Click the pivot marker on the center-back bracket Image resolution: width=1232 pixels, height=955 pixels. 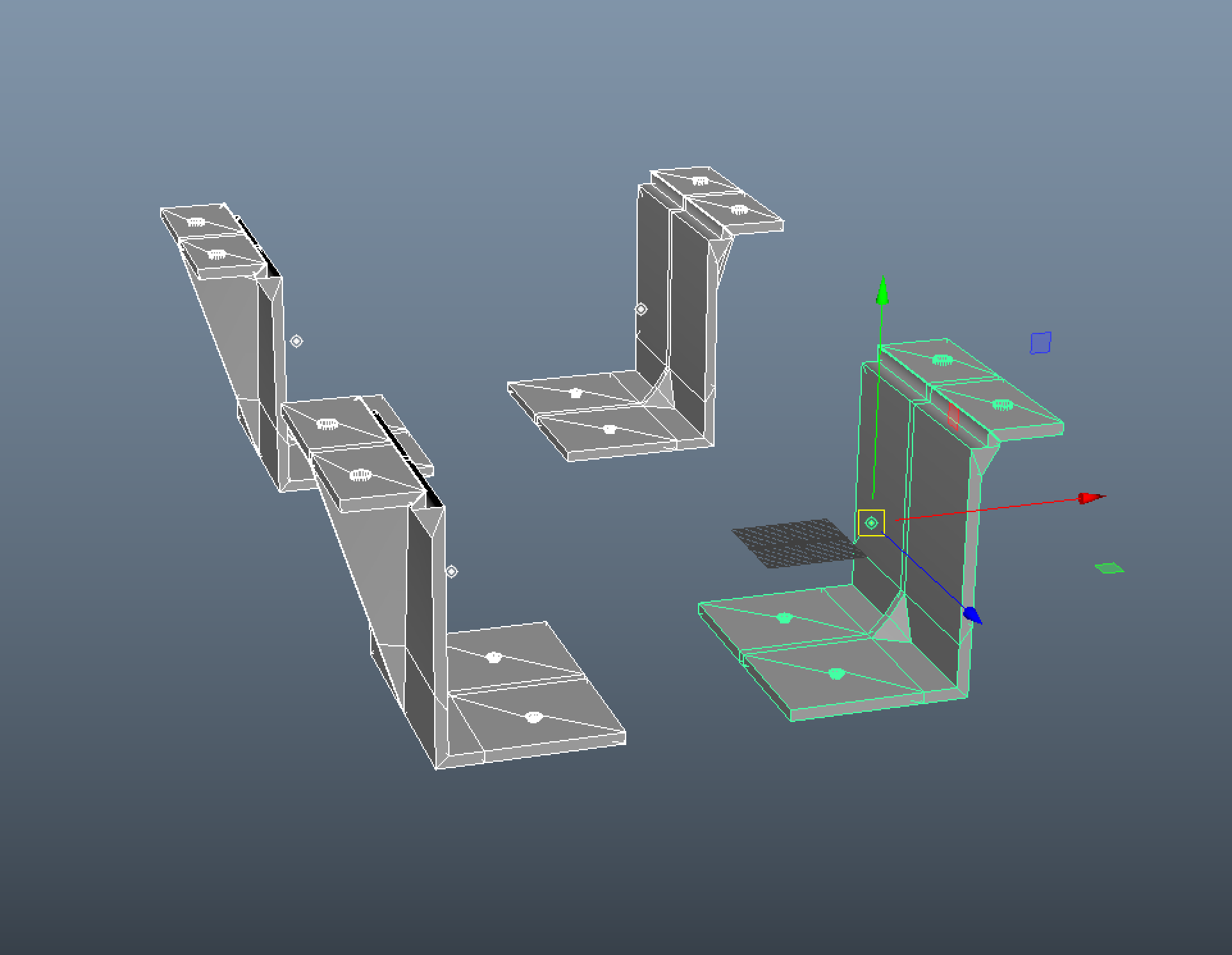[x=641, y=309]
